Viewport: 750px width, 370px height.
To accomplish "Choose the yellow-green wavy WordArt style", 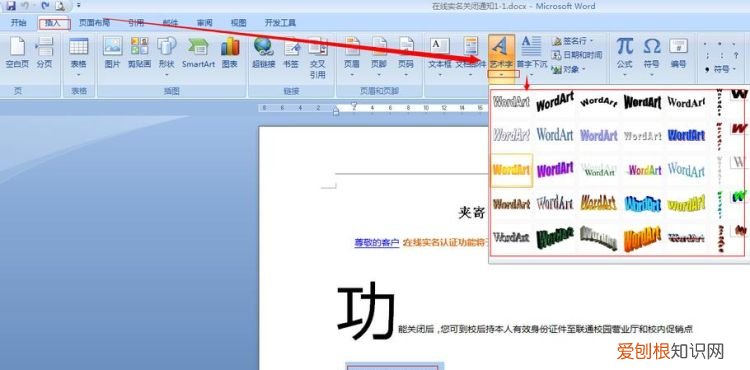I will [686, 204].
